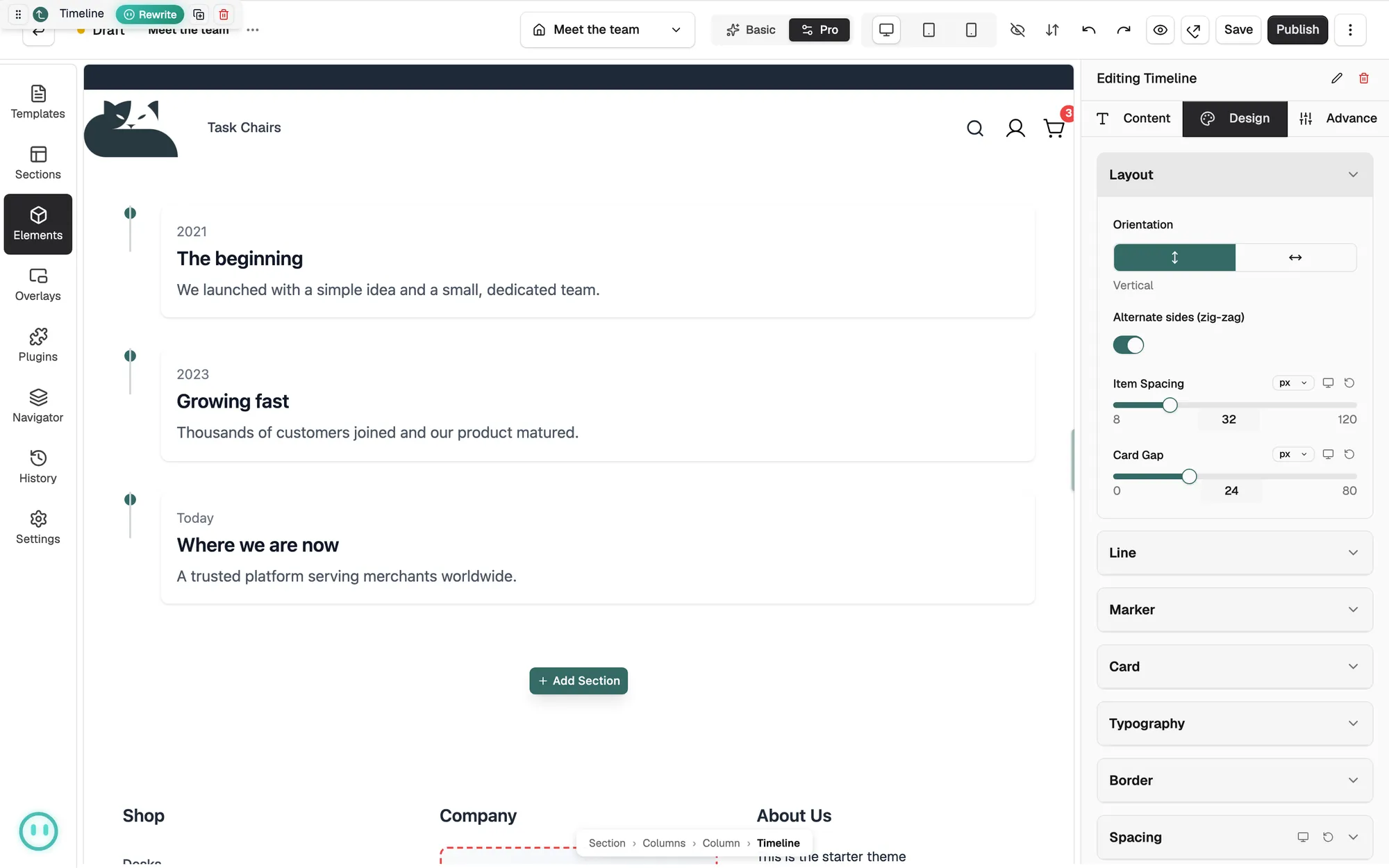Open the History panel

(38, 467)
